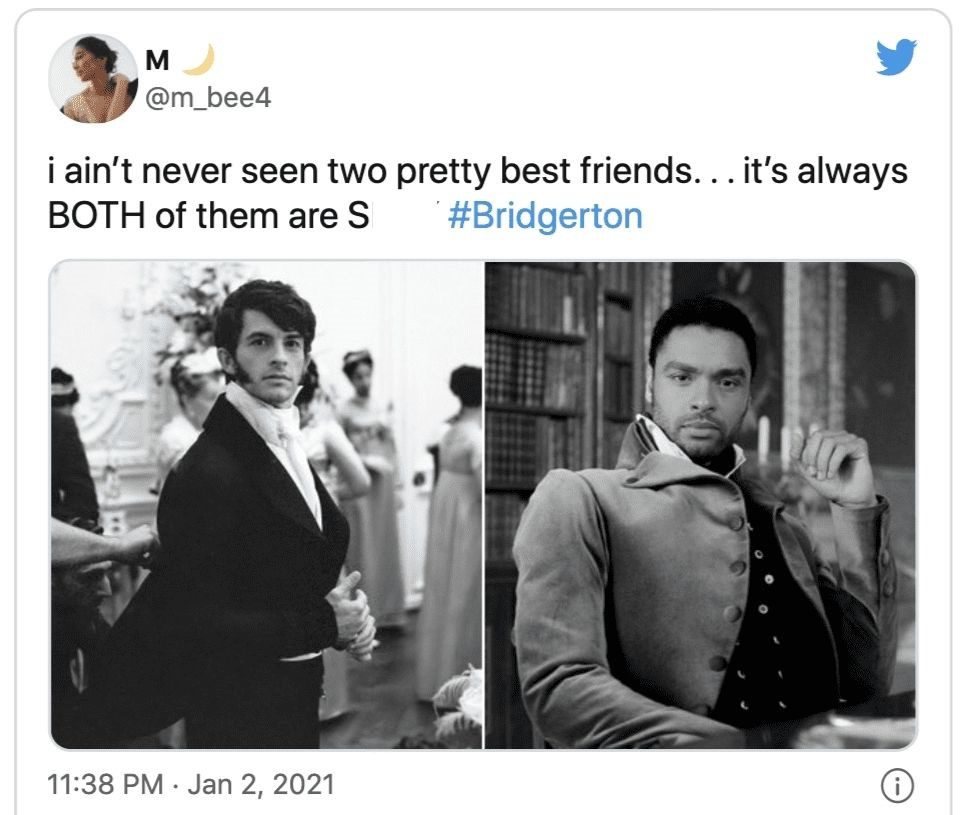
Task: Open right photo of man in grey coat
Action: point(700,505)
